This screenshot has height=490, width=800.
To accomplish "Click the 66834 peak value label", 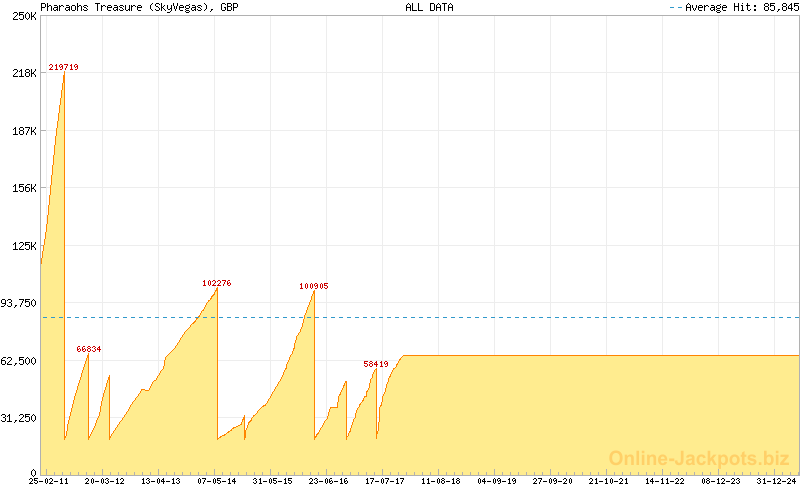I will tap(89, 349).
